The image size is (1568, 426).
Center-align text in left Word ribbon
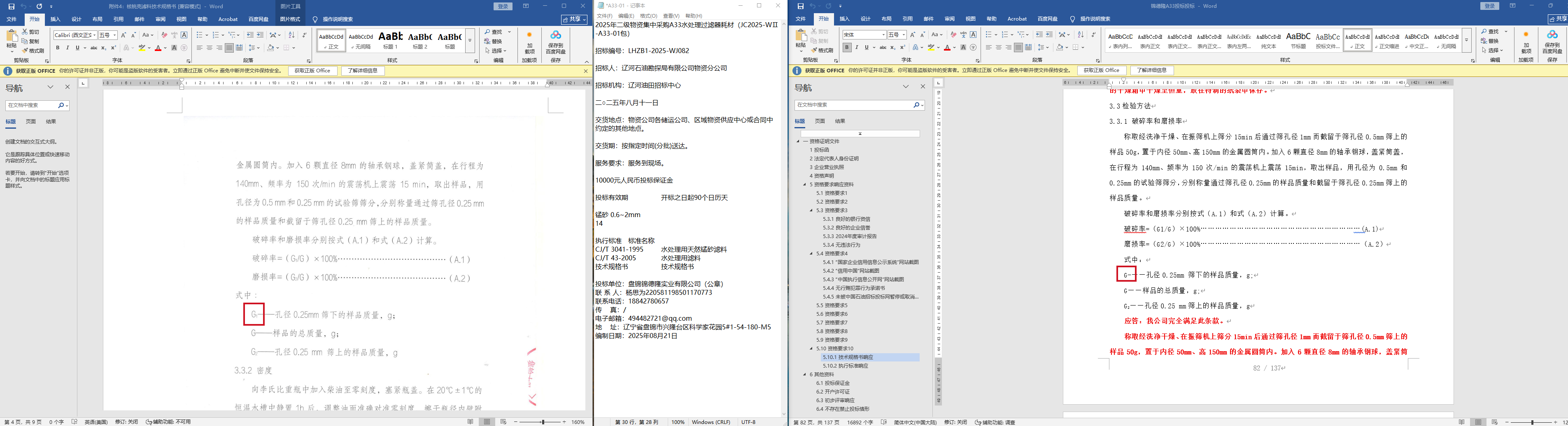click(x=210, y=47)
